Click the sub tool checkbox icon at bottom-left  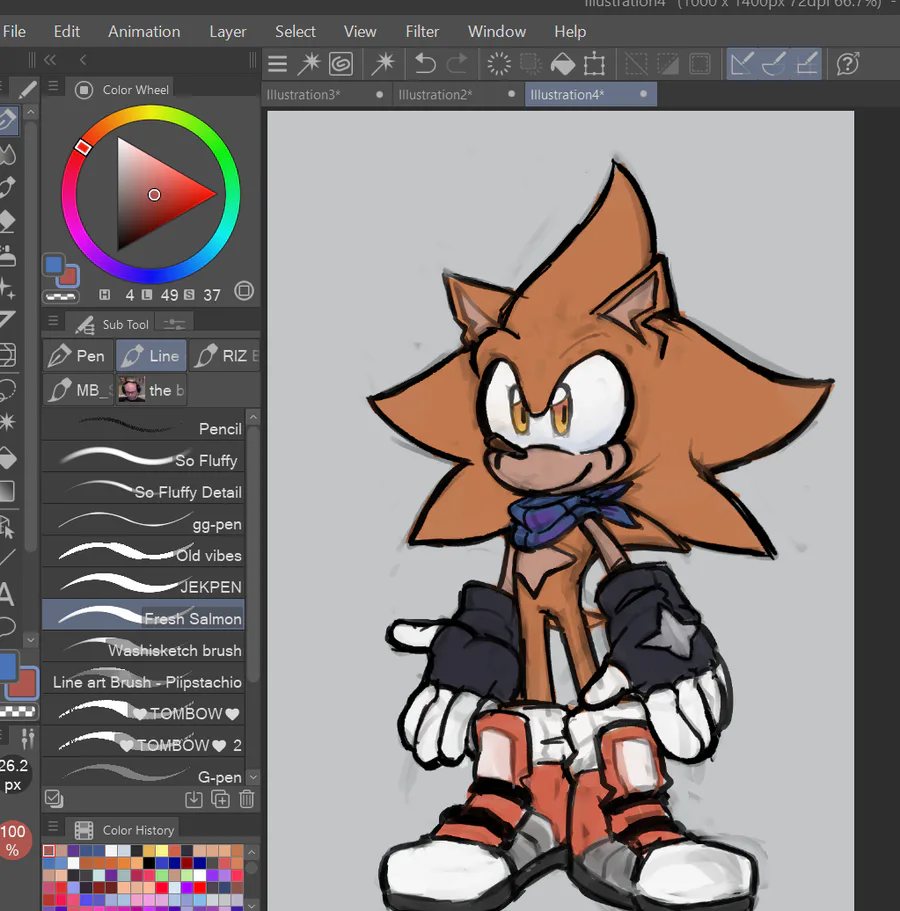(x=54, y=799)
